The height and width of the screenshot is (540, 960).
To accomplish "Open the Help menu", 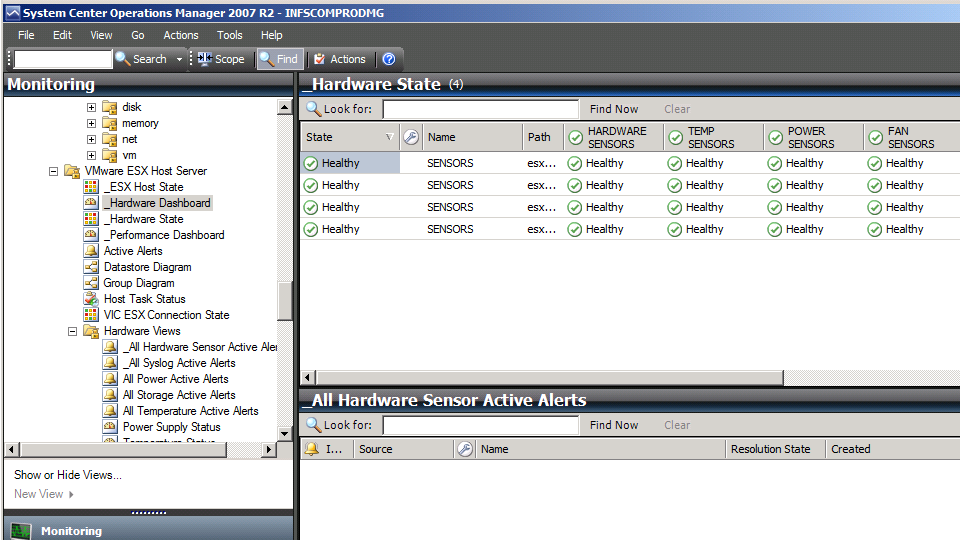I will 271,35.
